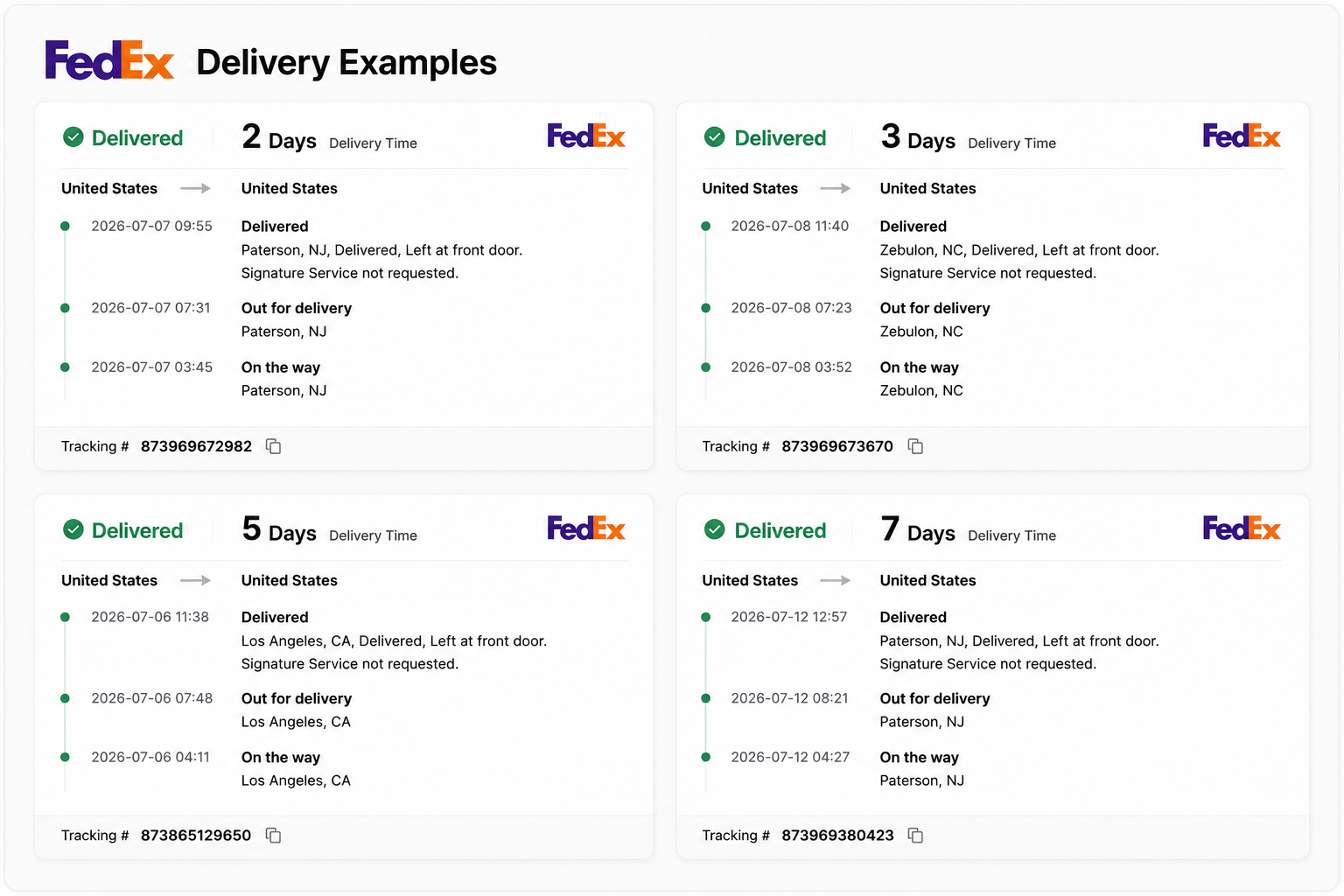Click the timeline dot at 2026-07-08 03:52

[706, 367]
